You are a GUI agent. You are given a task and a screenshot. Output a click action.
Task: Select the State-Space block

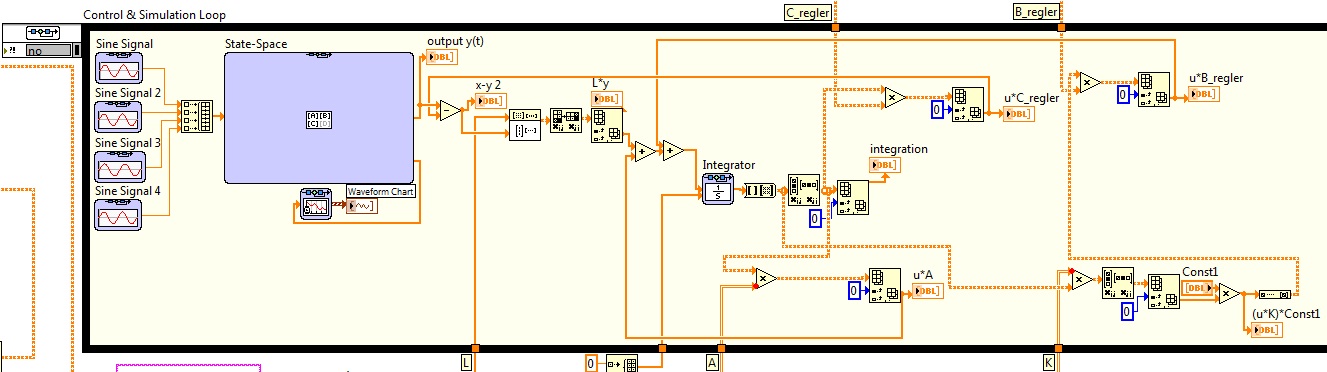pyautogui.click(x=319, y=118)
